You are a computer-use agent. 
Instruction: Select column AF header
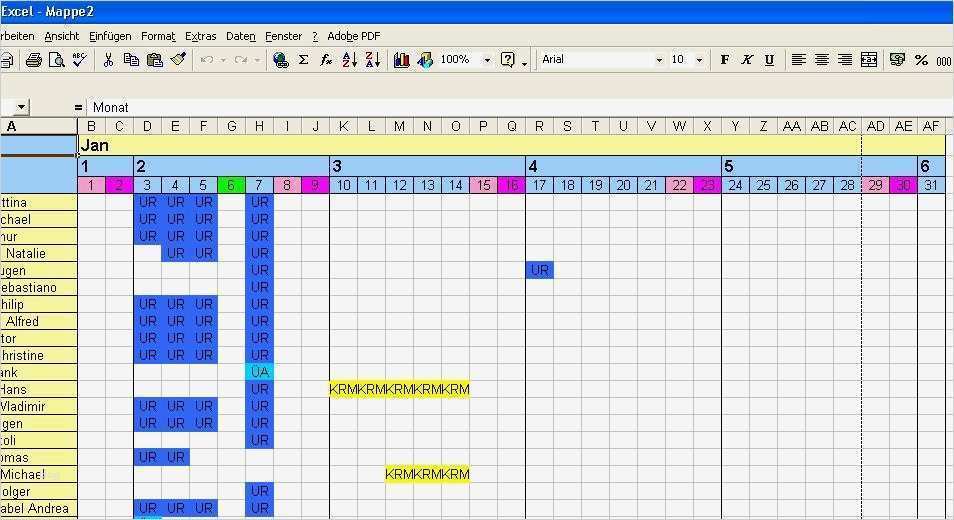coord(931,127)
